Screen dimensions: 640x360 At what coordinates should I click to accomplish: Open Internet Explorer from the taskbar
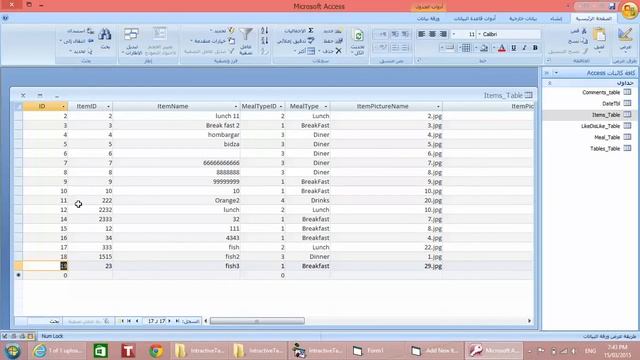click(x=40, y=351)
